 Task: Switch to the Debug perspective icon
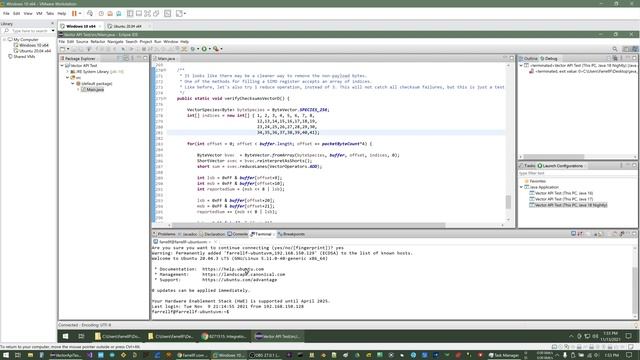[x=635, y=49]
